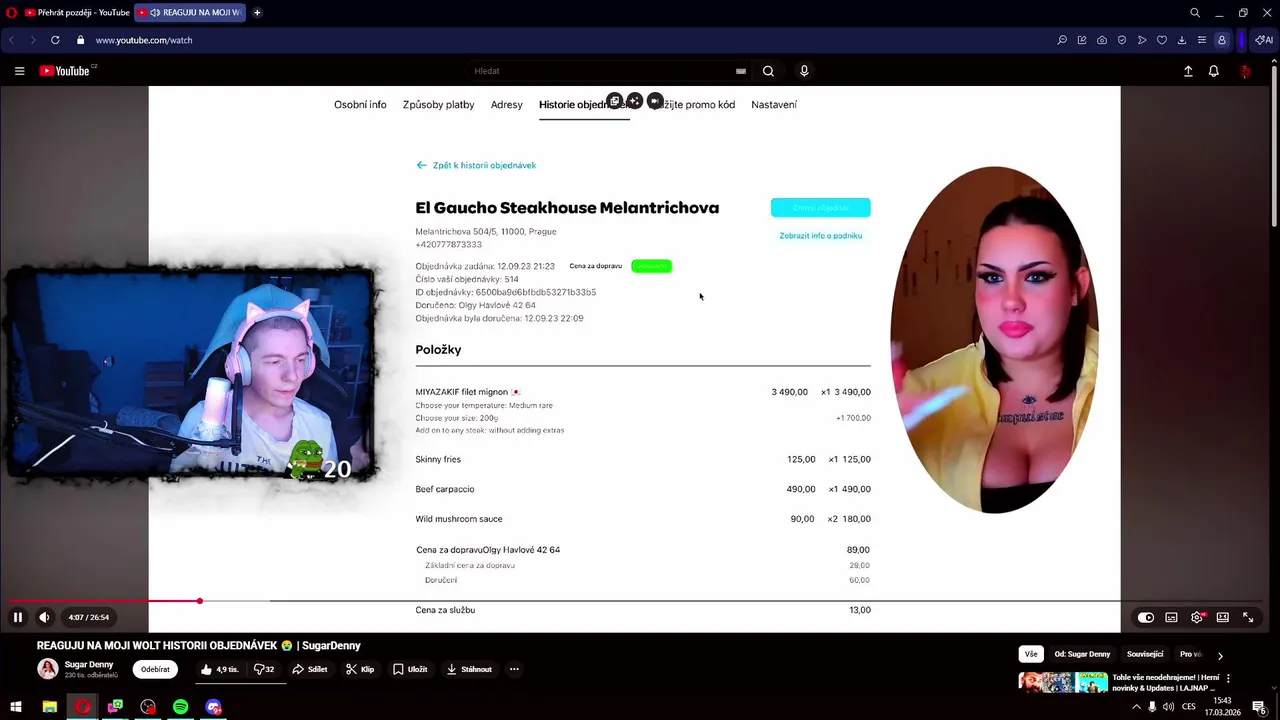Reload the page with the refresh icon
The height and width of the screenshot is (720, 1280).
tap(55, 40)
